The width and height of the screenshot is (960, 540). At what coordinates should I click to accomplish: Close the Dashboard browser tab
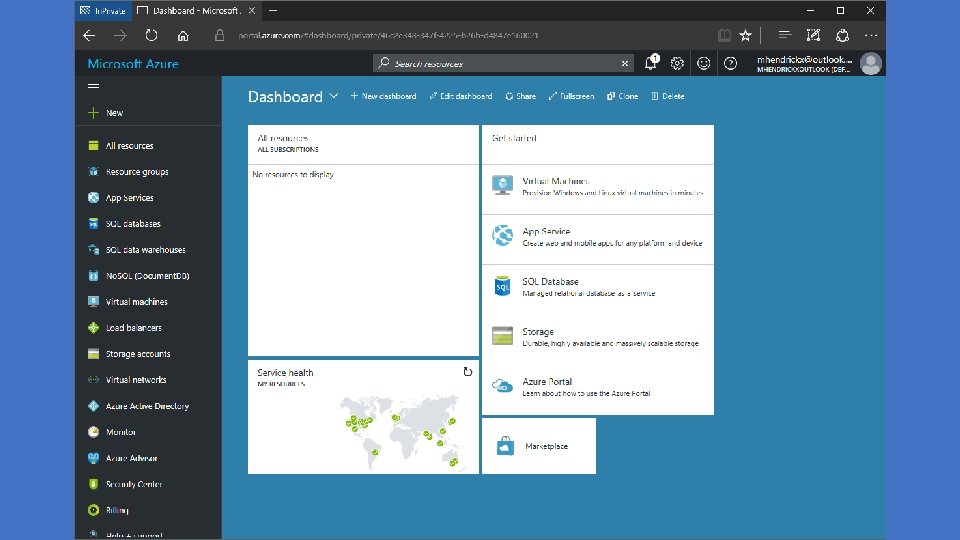252,10
